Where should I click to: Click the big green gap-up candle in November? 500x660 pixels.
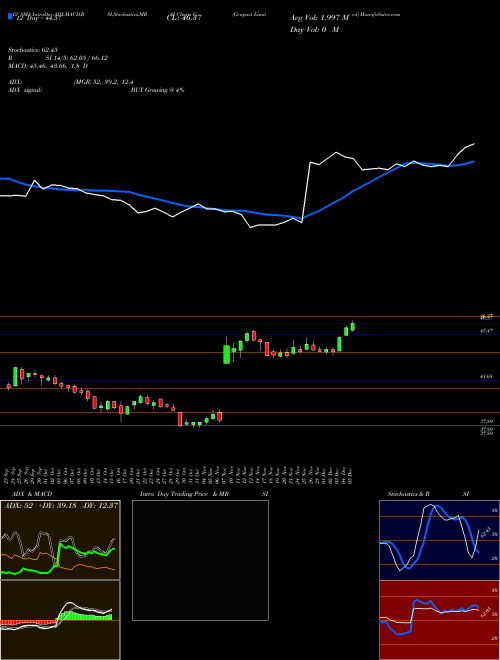(x=226, y=353)
